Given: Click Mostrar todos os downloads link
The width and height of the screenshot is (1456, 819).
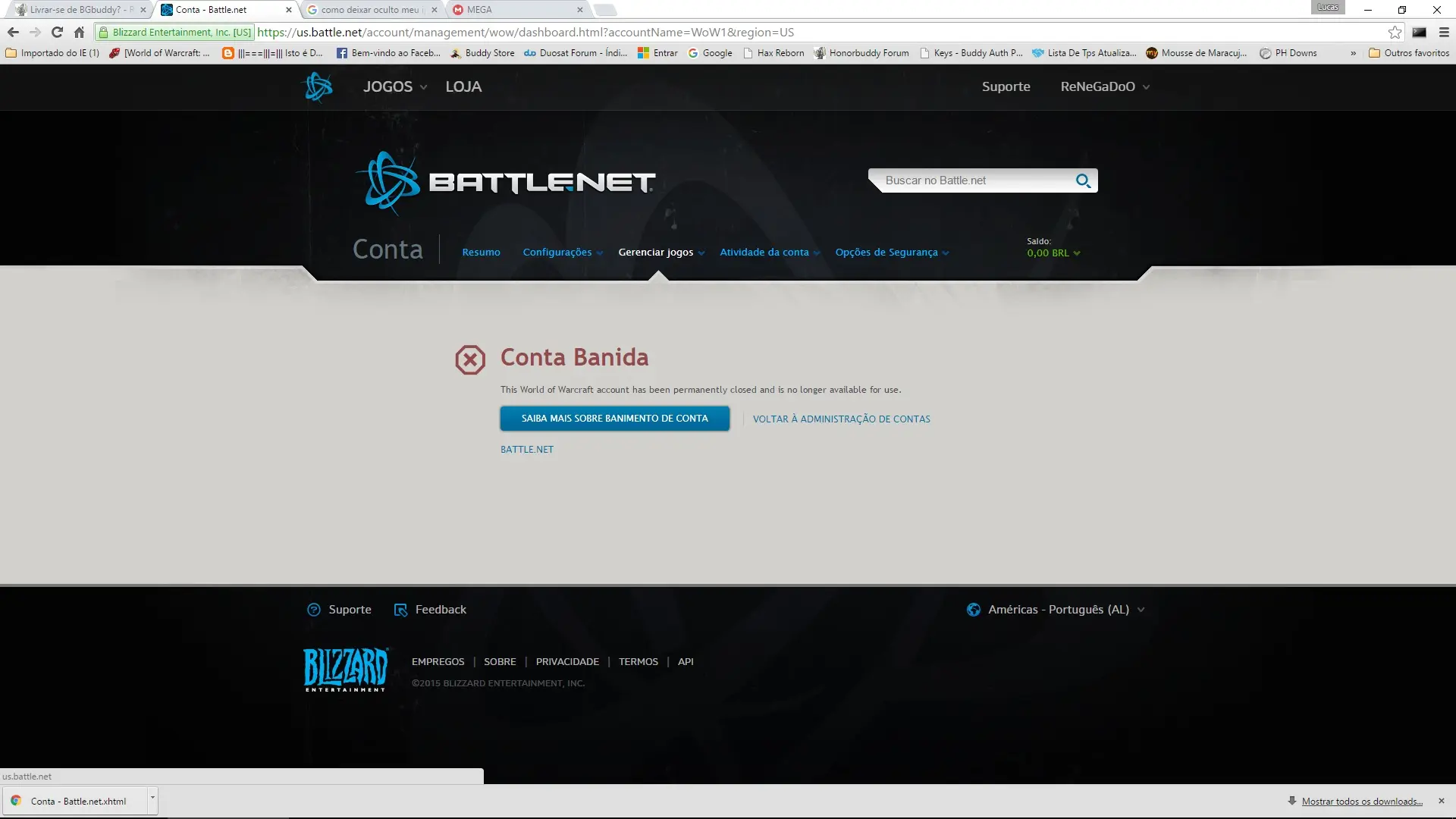Looking at the screenshot, I should click(1362, 802).
